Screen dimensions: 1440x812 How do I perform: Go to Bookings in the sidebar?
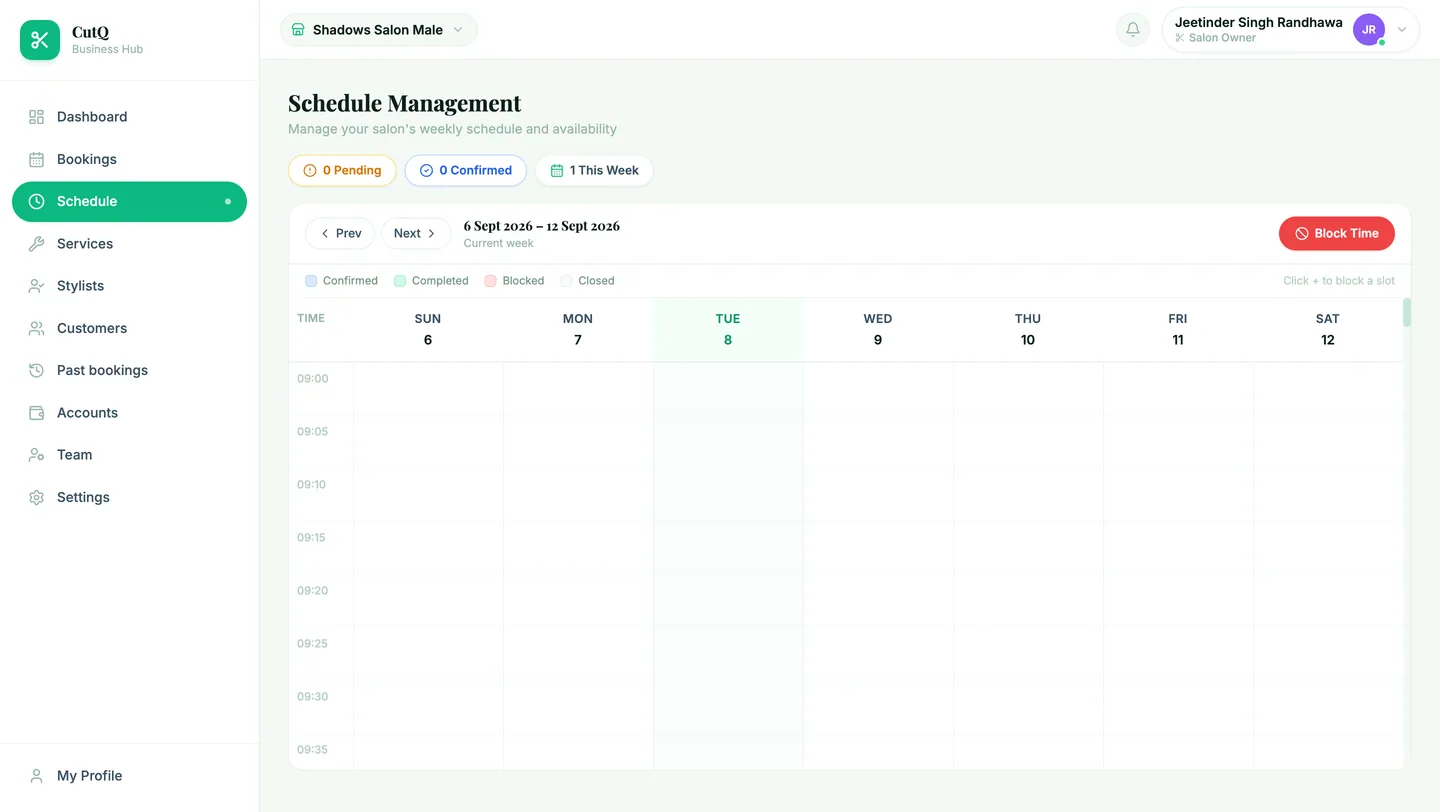[129, 159]
